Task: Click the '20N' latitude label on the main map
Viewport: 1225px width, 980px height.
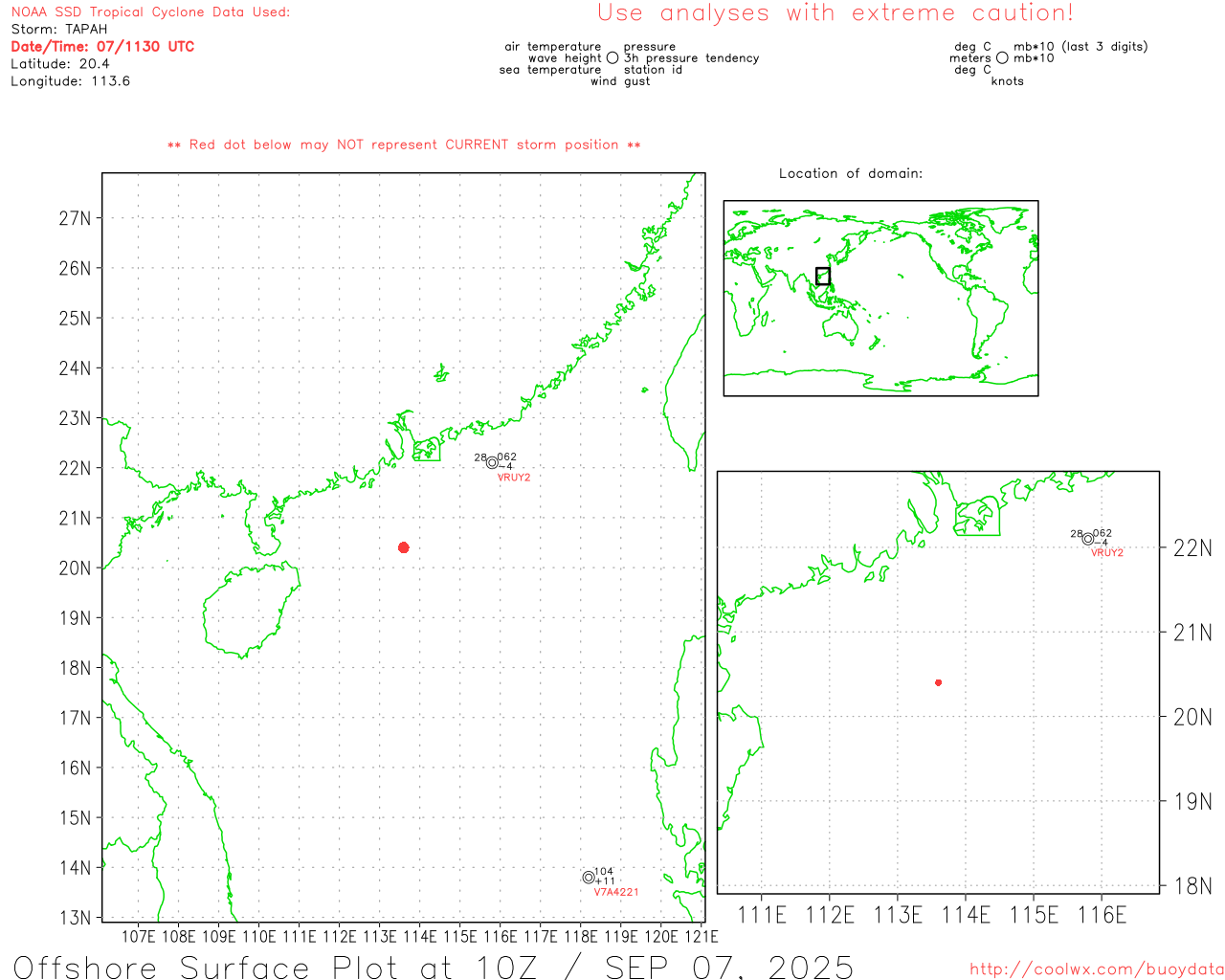Action: pos(76,568)
